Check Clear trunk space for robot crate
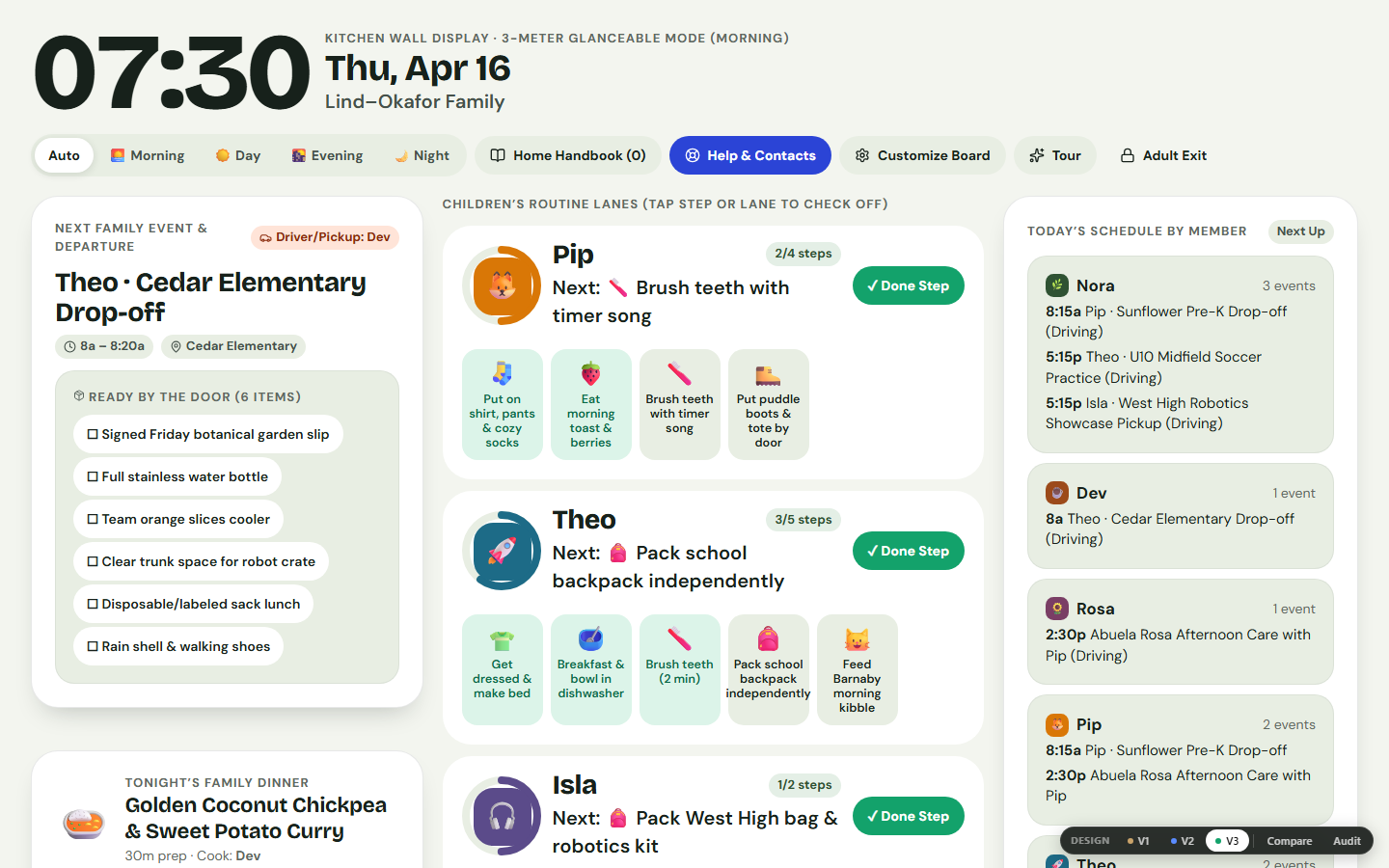Viewport: 1389px width, 868px height. [201, 561]
